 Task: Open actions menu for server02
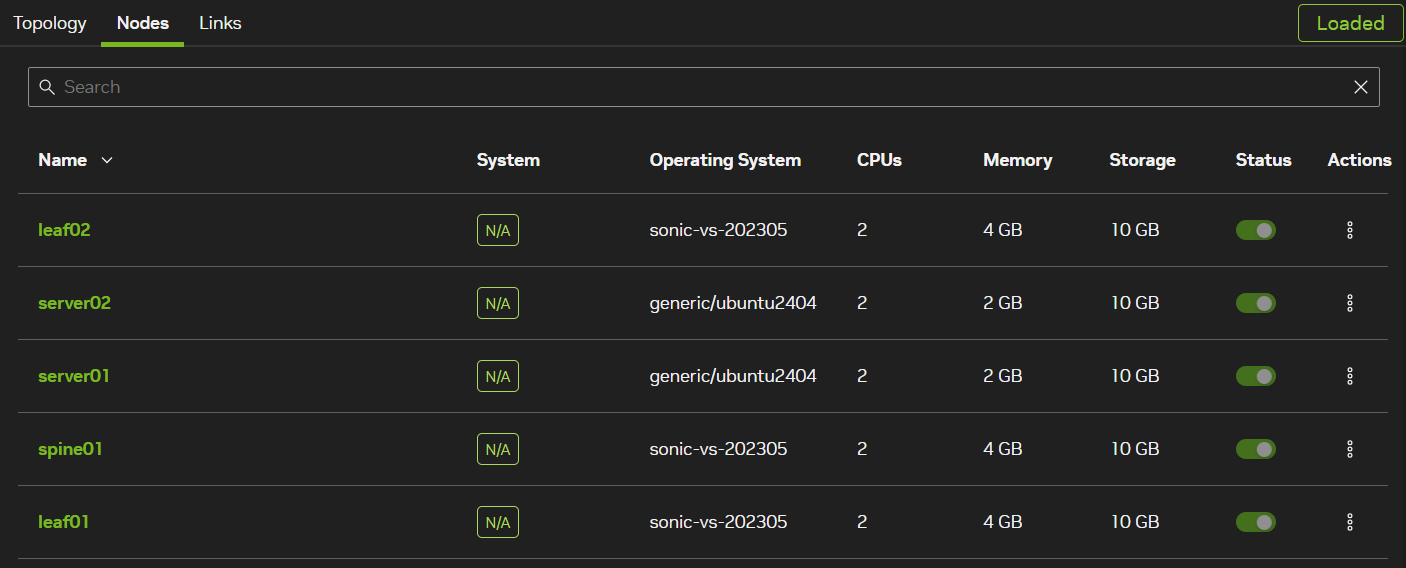click(x=1349, y=303)
